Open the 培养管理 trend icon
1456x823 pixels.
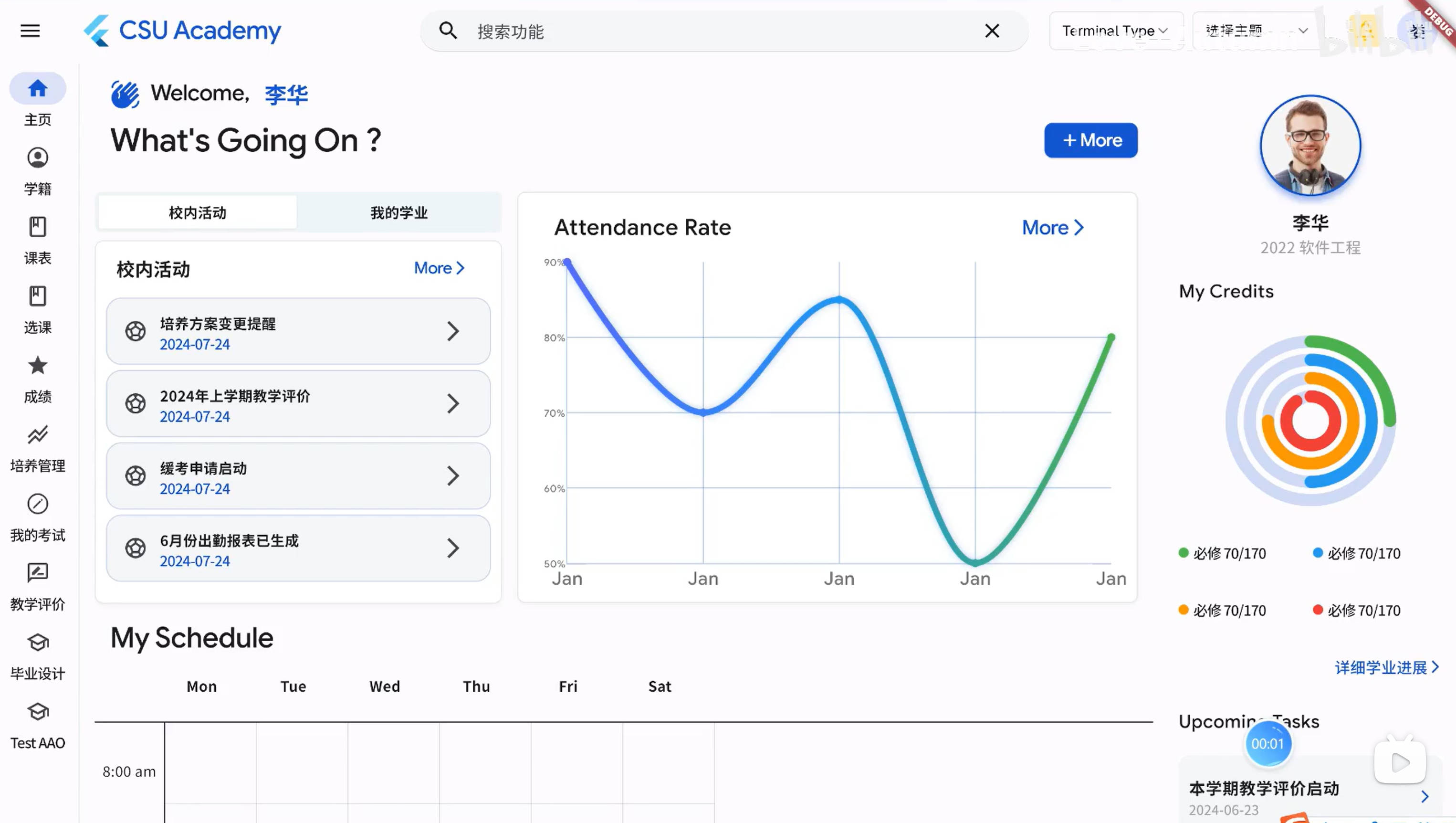(x=37, y=435)
